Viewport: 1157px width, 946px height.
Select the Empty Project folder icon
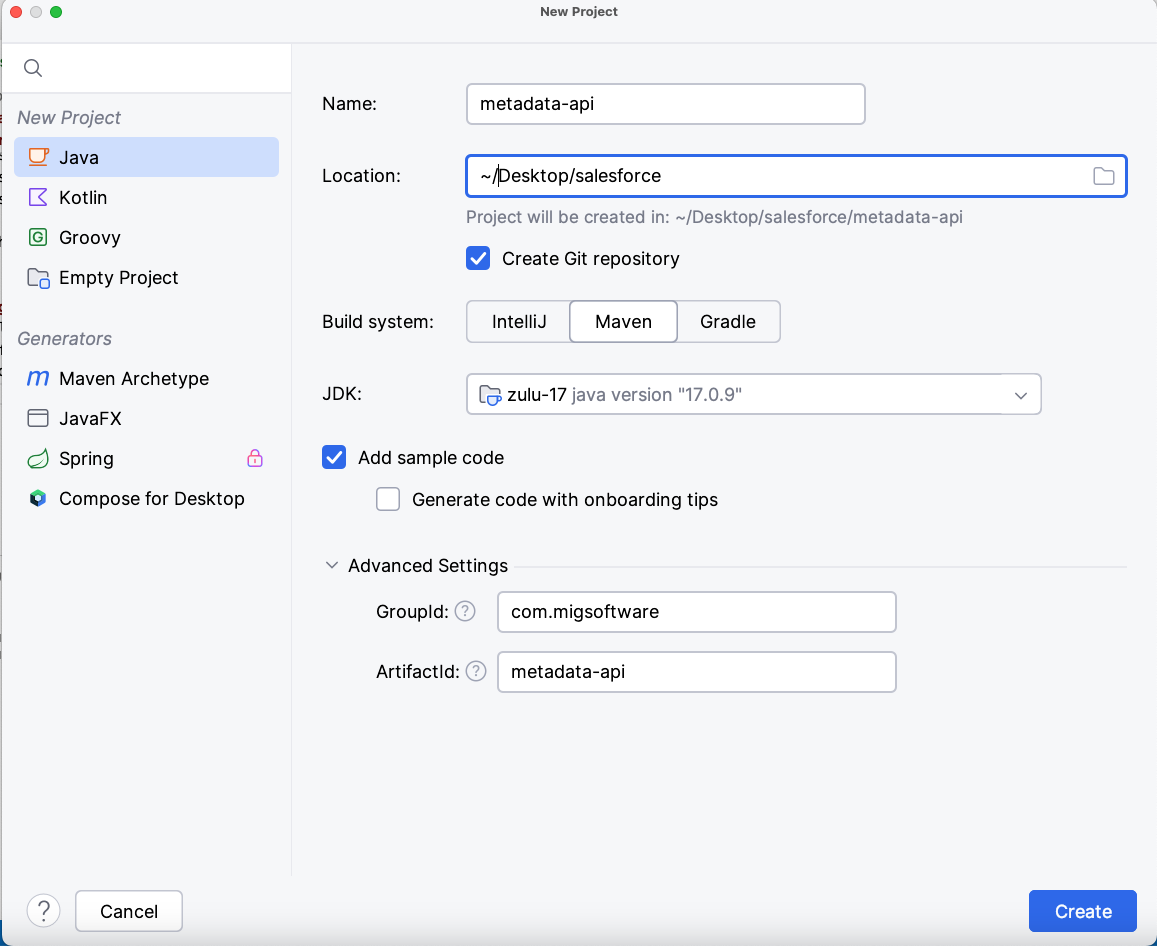tap(38, 277)
